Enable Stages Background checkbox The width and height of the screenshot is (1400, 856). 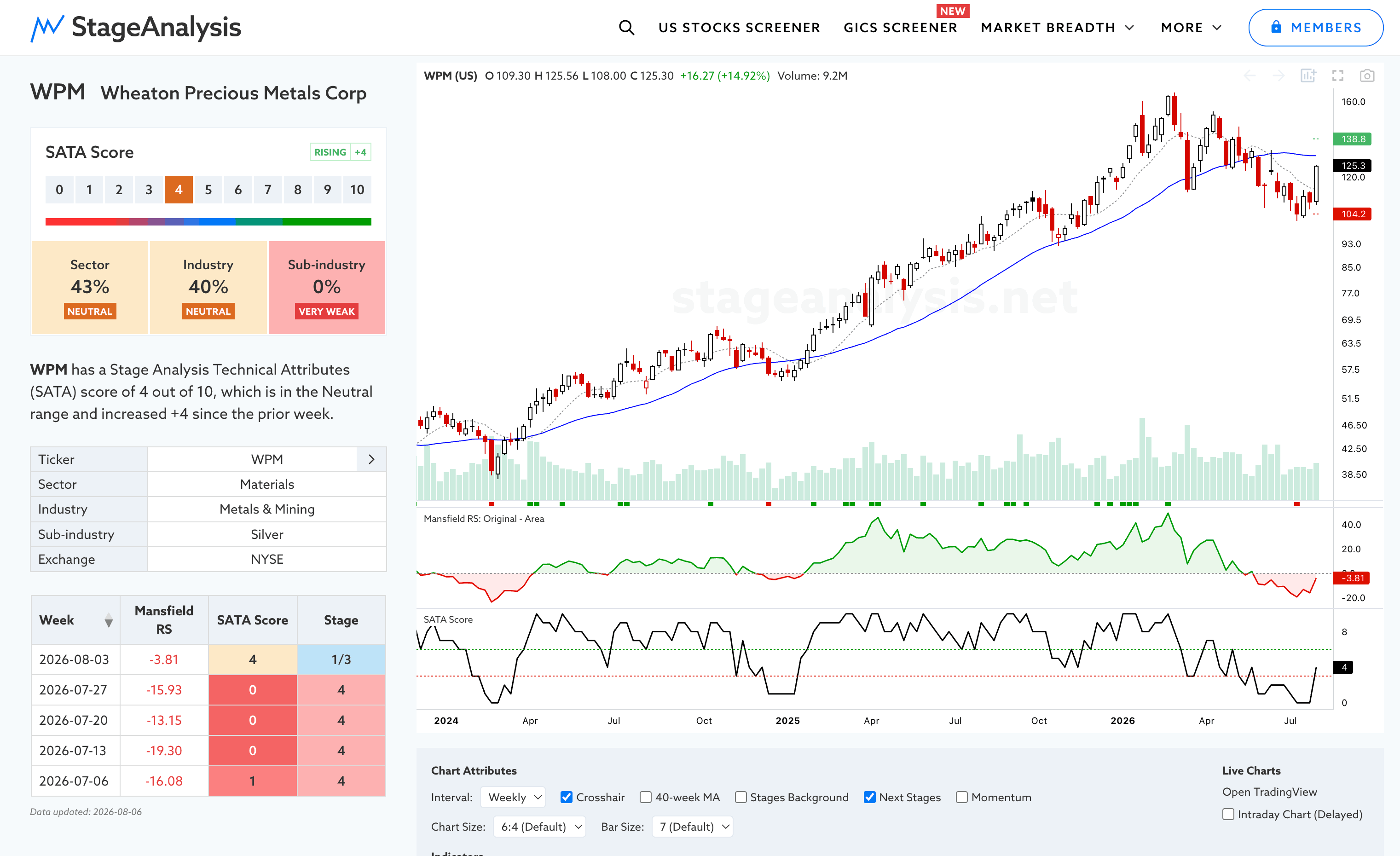point(740,797)
